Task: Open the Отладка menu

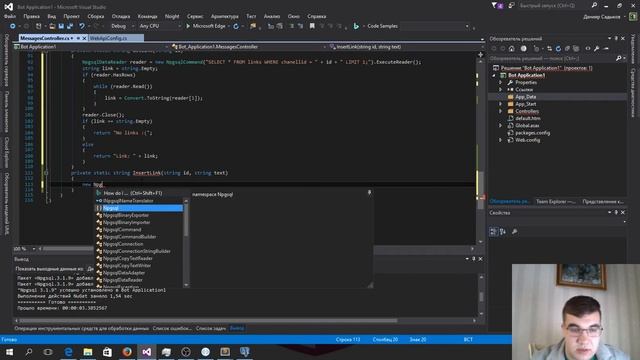Action: [121, 16]
